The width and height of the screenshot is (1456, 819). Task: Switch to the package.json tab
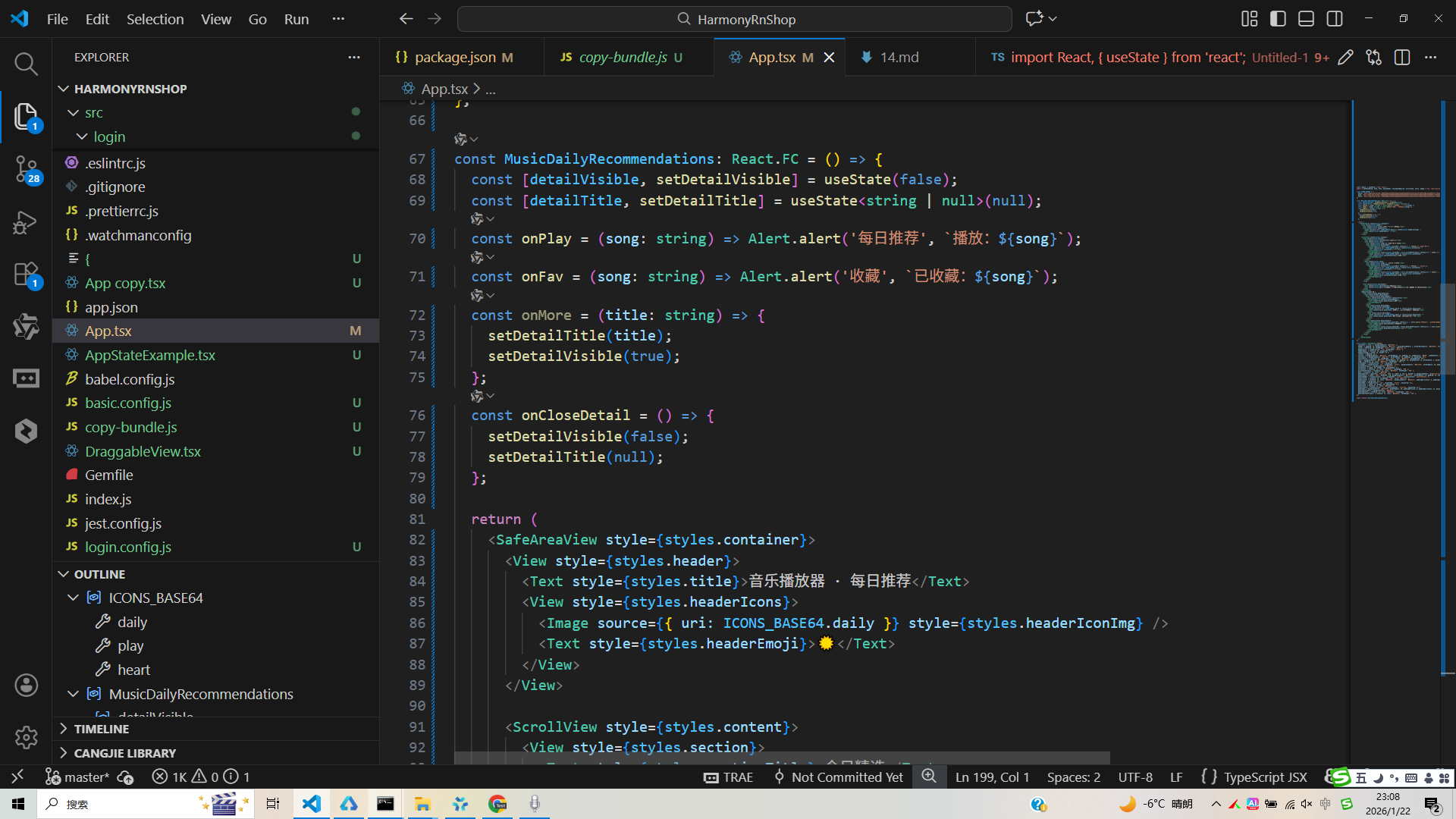(455, 58)
